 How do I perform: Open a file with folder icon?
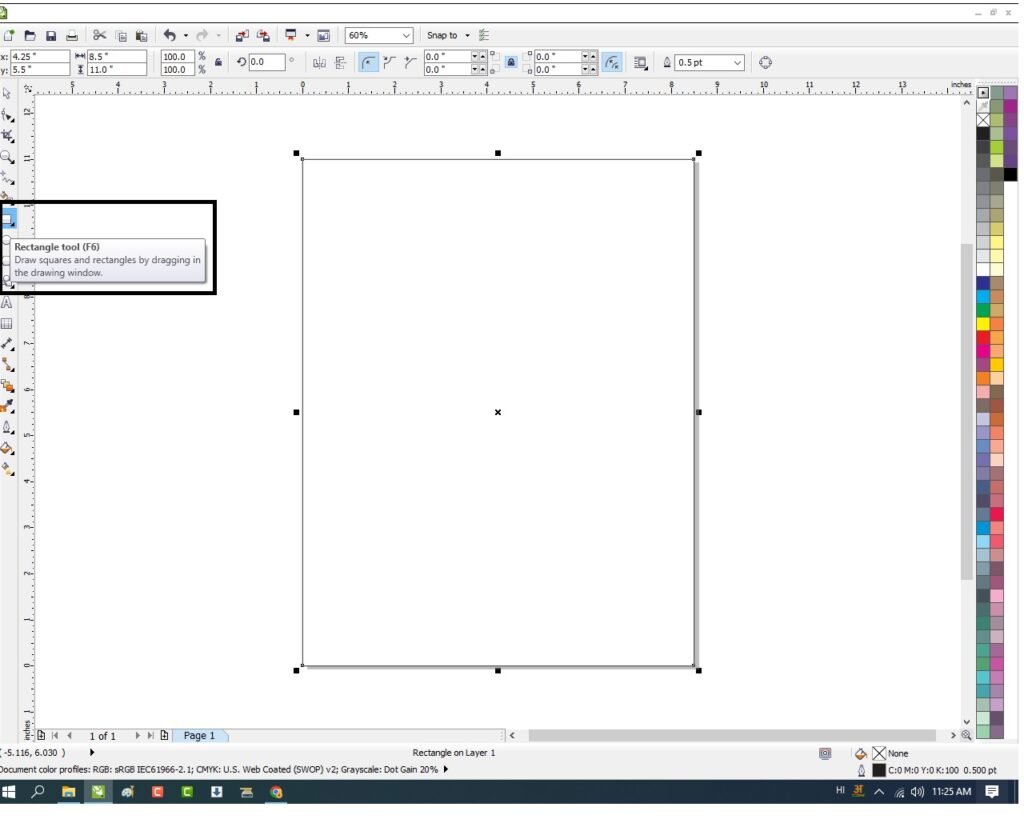30,35
